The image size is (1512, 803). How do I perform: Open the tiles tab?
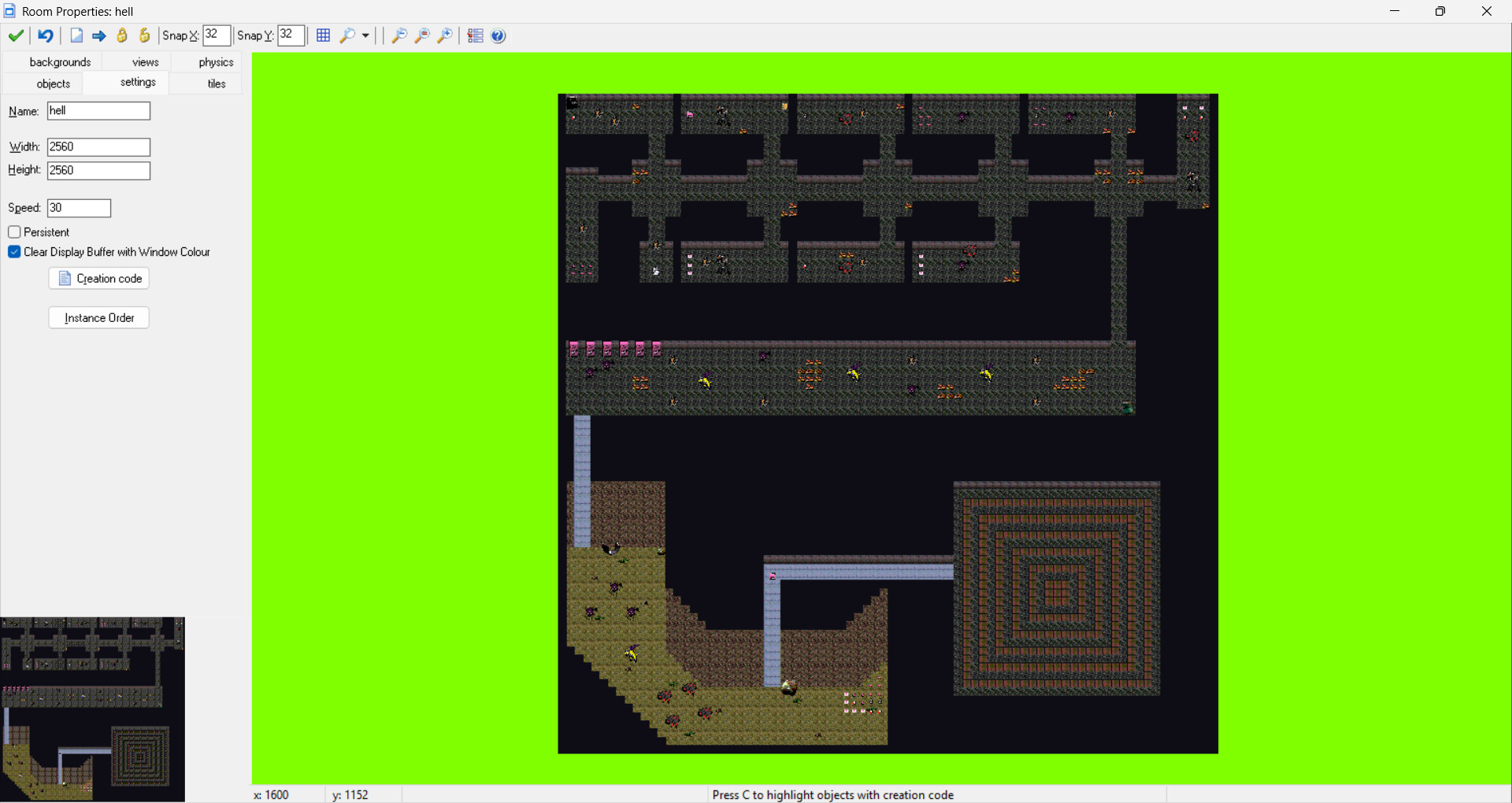click(217, 83)
